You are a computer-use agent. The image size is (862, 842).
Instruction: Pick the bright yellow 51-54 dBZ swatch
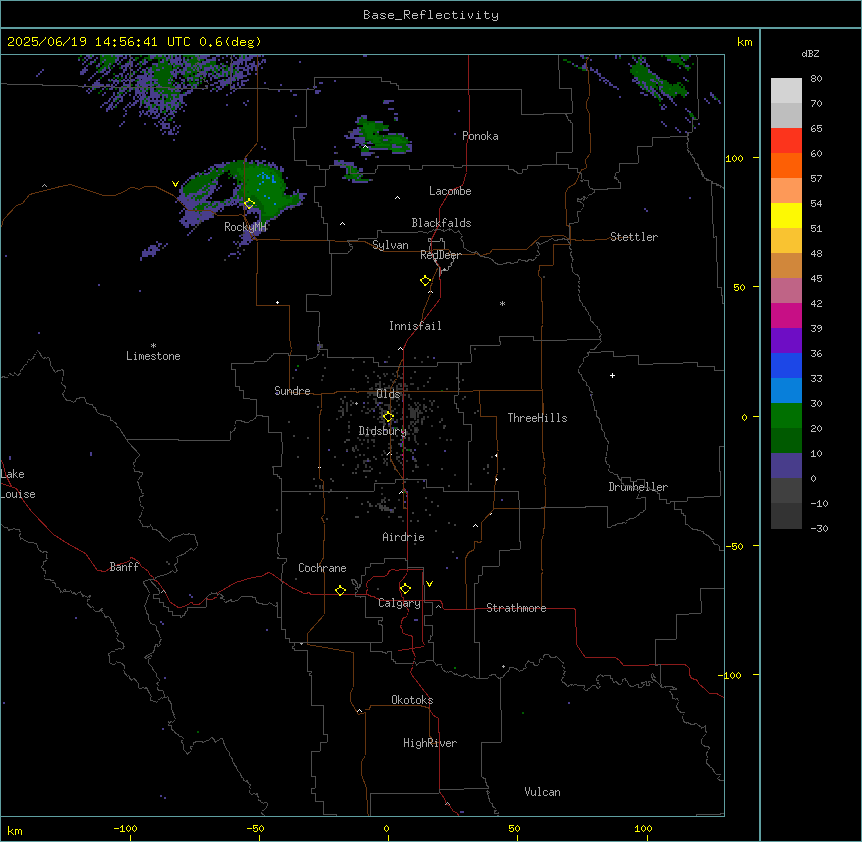[786, 215]
